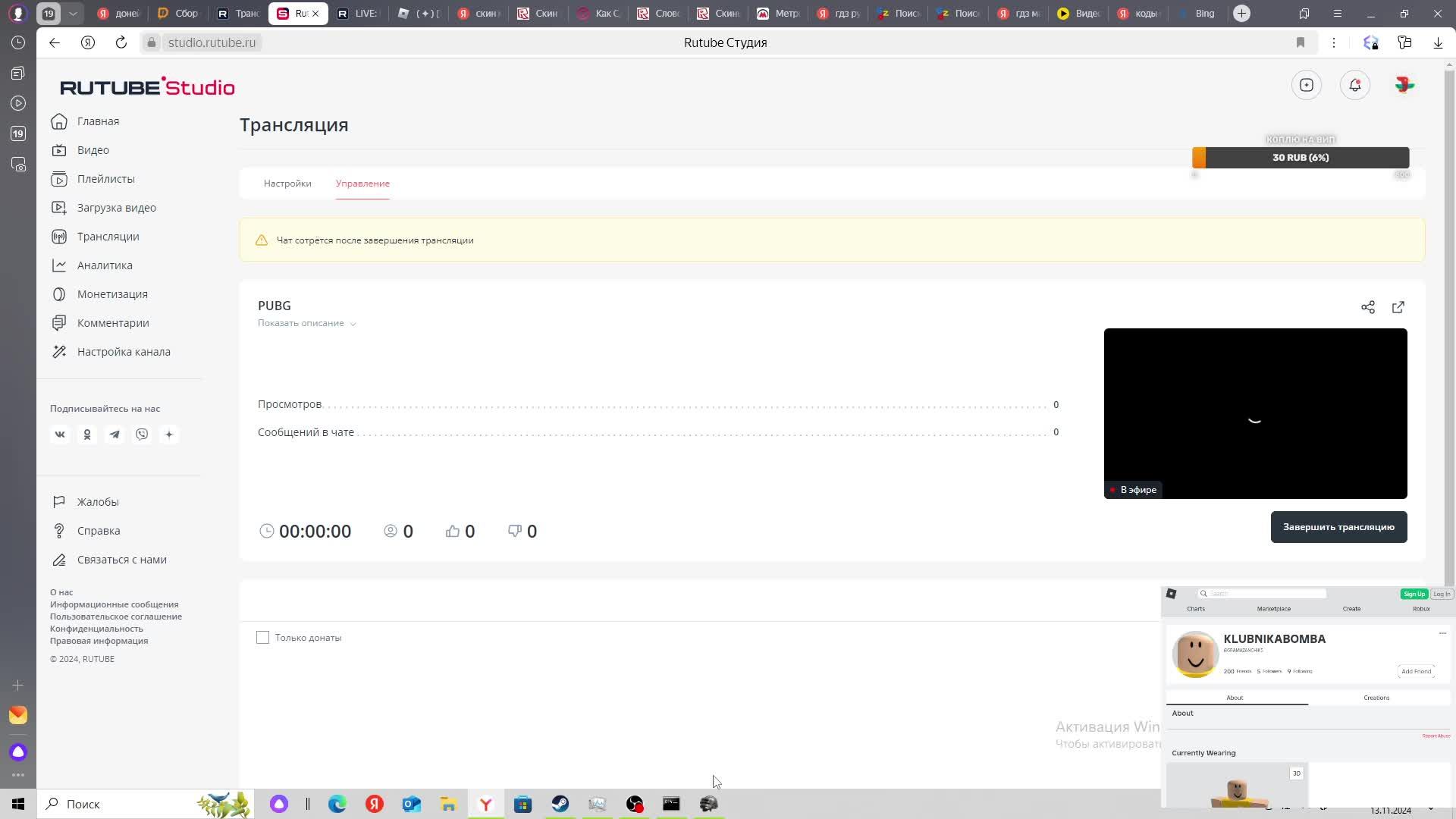
Task: Click the Odnoklassniki social icon
Action: coord(87,435)
